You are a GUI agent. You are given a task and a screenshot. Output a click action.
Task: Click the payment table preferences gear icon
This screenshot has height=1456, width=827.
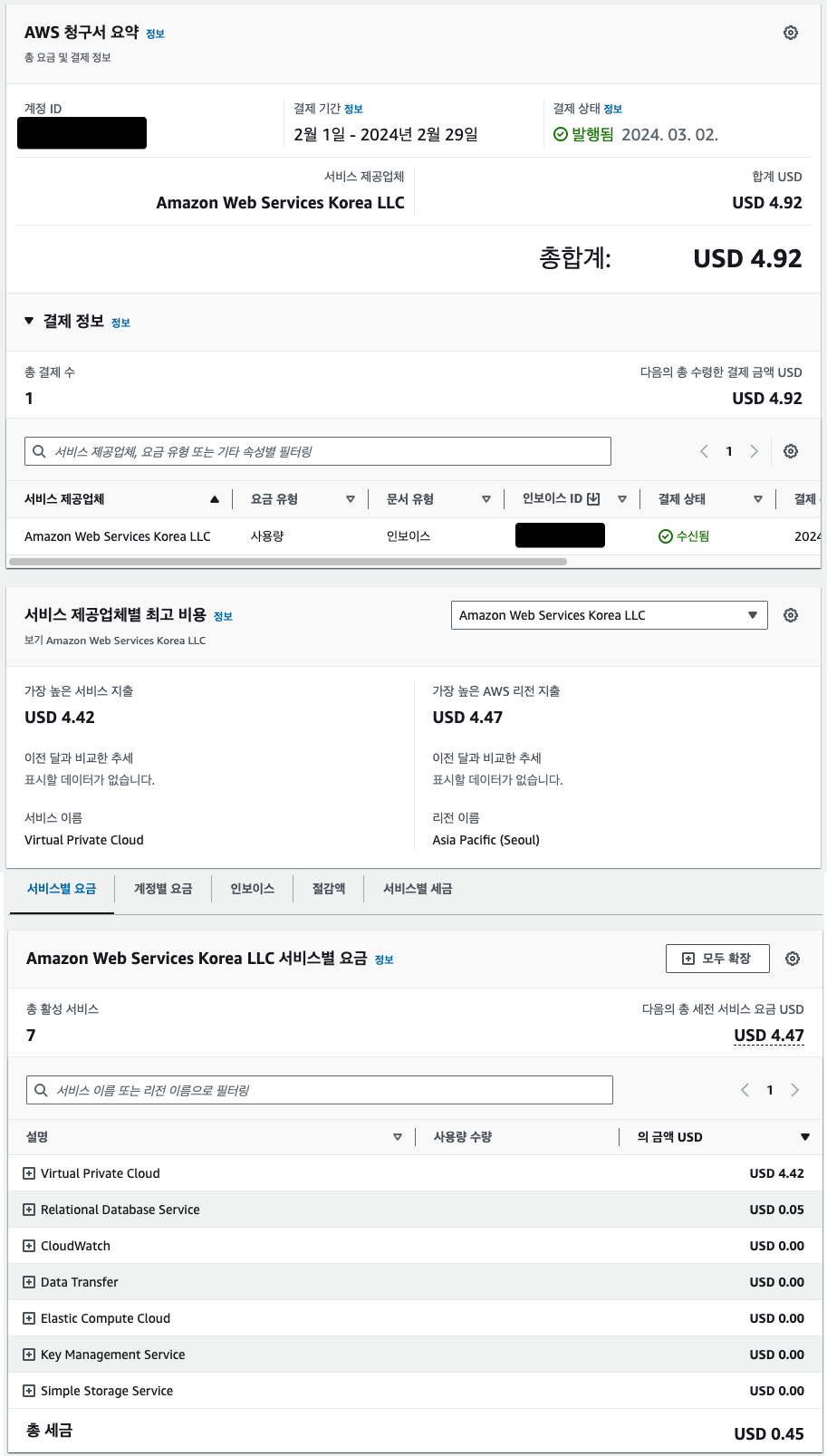pyautogui.click(x=791, y=451)
